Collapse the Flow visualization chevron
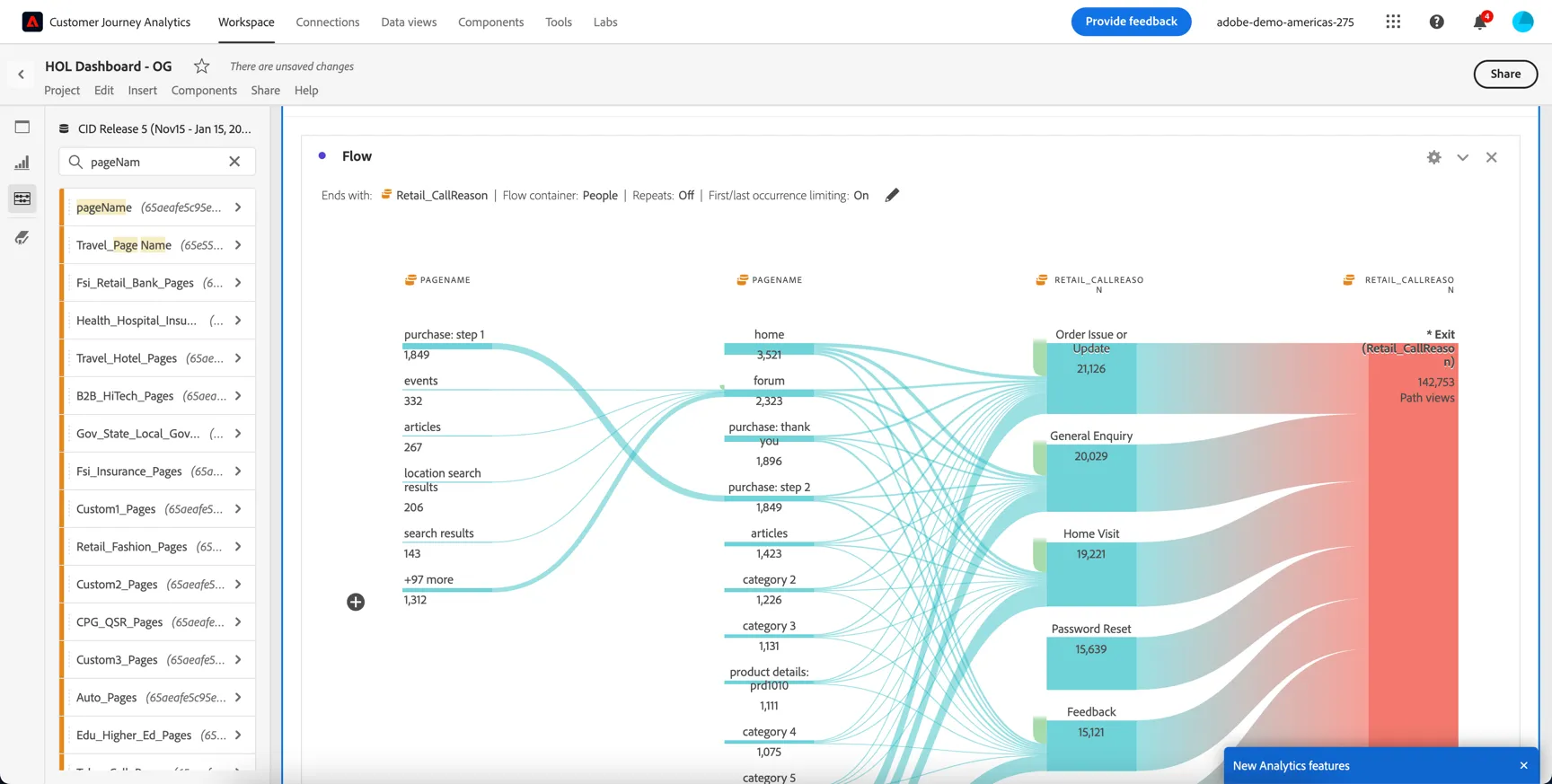The image size is (1552, 784). [1463, 157]
